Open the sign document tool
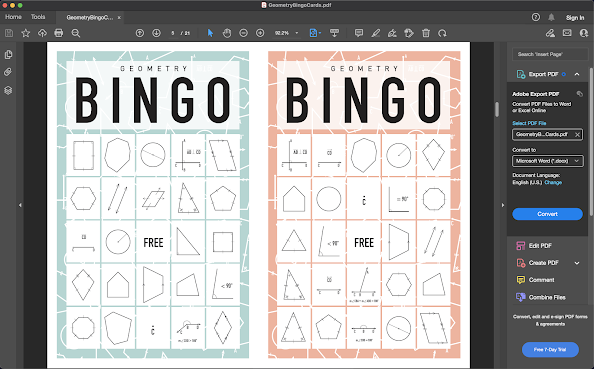The width and height of the screenshot is (594, 369). (392, 33)
